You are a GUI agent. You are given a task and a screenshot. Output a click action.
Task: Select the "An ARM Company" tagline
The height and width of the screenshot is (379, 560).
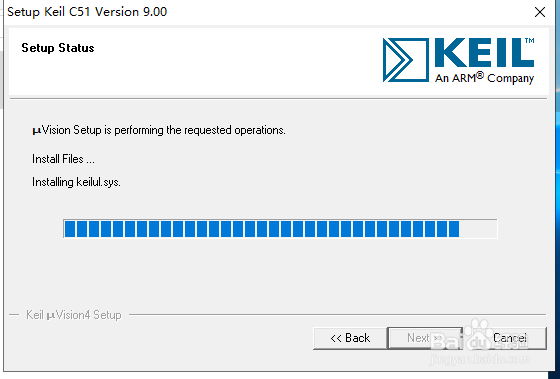484,78
